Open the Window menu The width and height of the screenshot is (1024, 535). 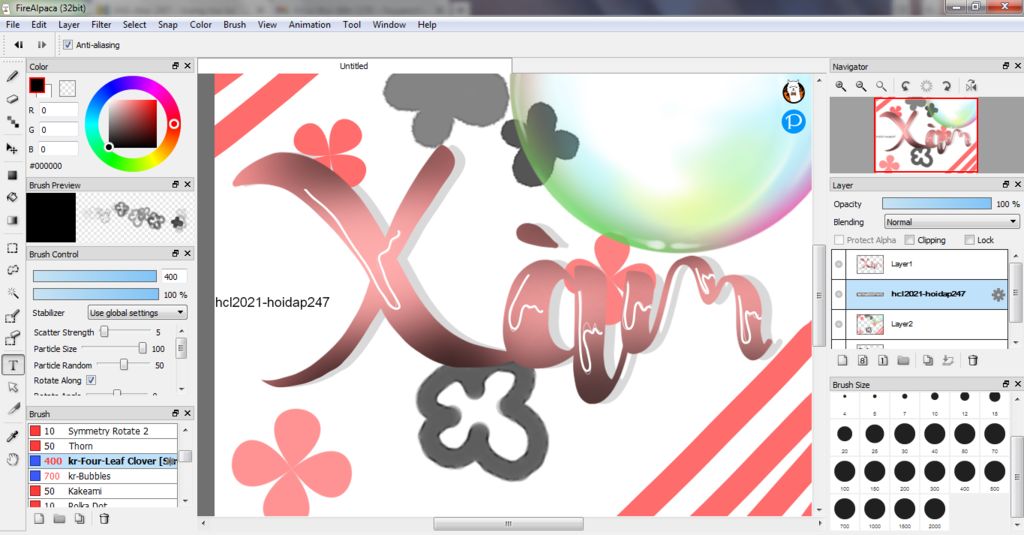click(389, 25)
